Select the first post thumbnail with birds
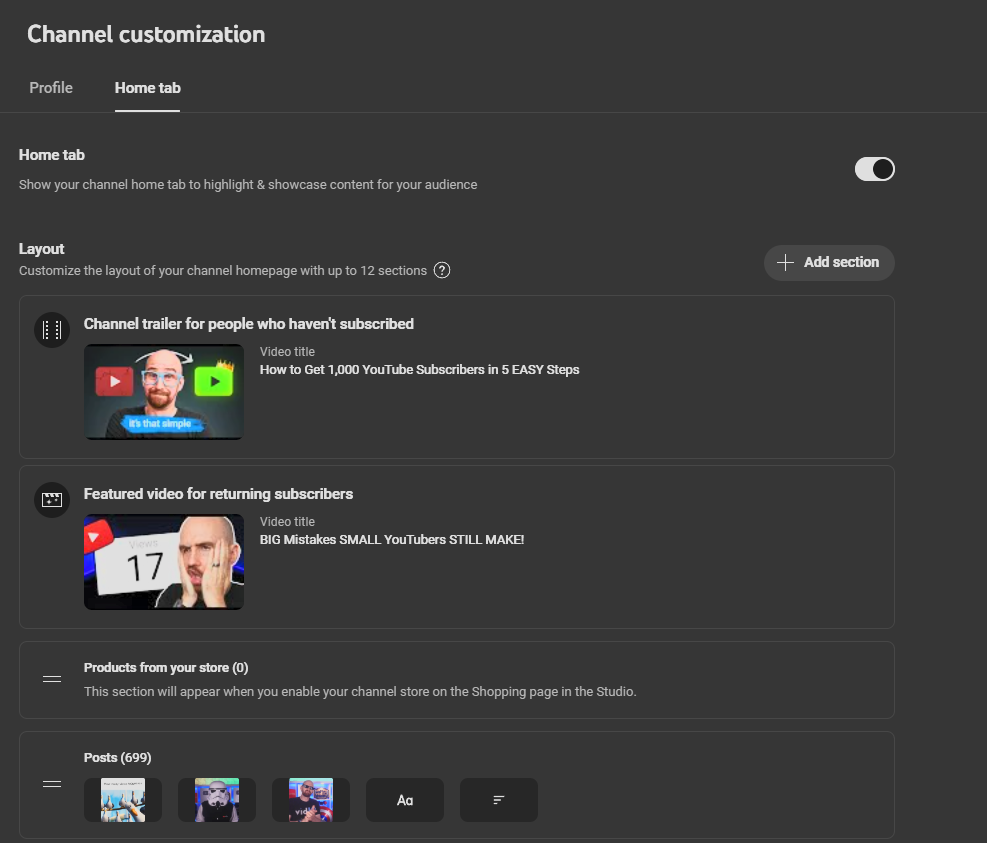The width and height of the screenshot is (987, 843). coord(123,800)
